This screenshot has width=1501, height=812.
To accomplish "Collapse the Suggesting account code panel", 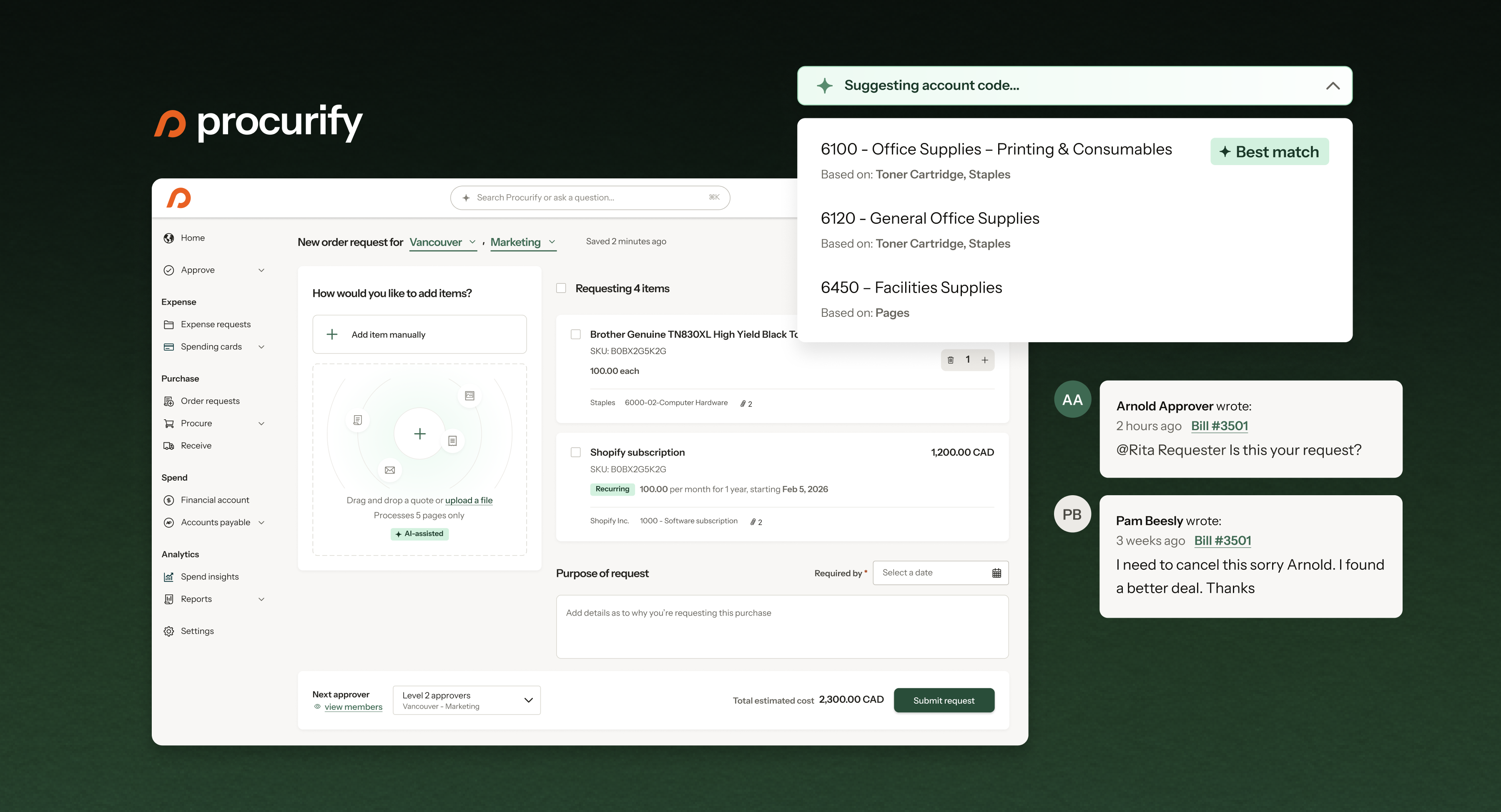I will click(x=1333, y=85).
